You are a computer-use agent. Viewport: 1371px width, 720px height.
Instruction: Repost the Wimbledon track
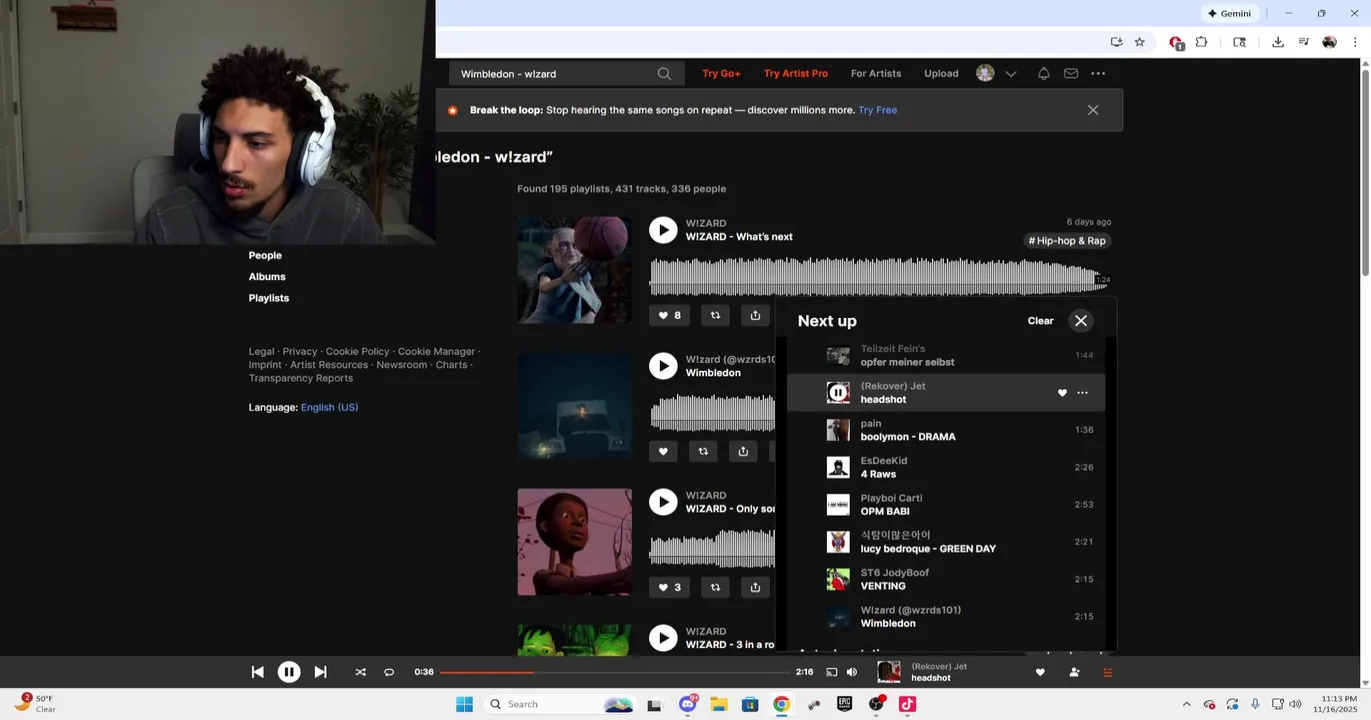[703, 451]
